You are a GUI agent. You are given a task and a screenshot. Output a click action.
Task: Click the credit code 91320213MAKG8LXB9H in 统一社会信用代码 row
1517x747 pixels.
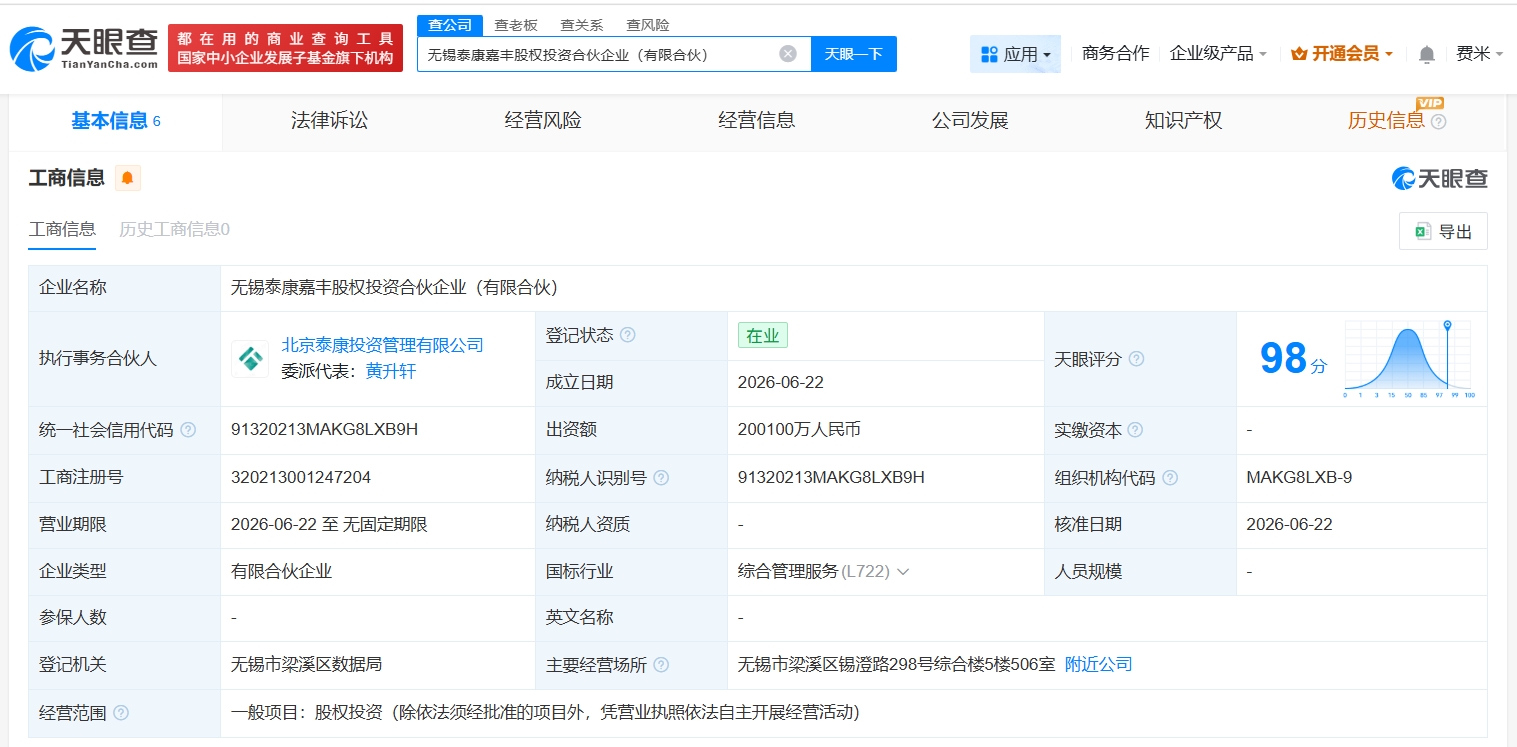tap(324, 430)
